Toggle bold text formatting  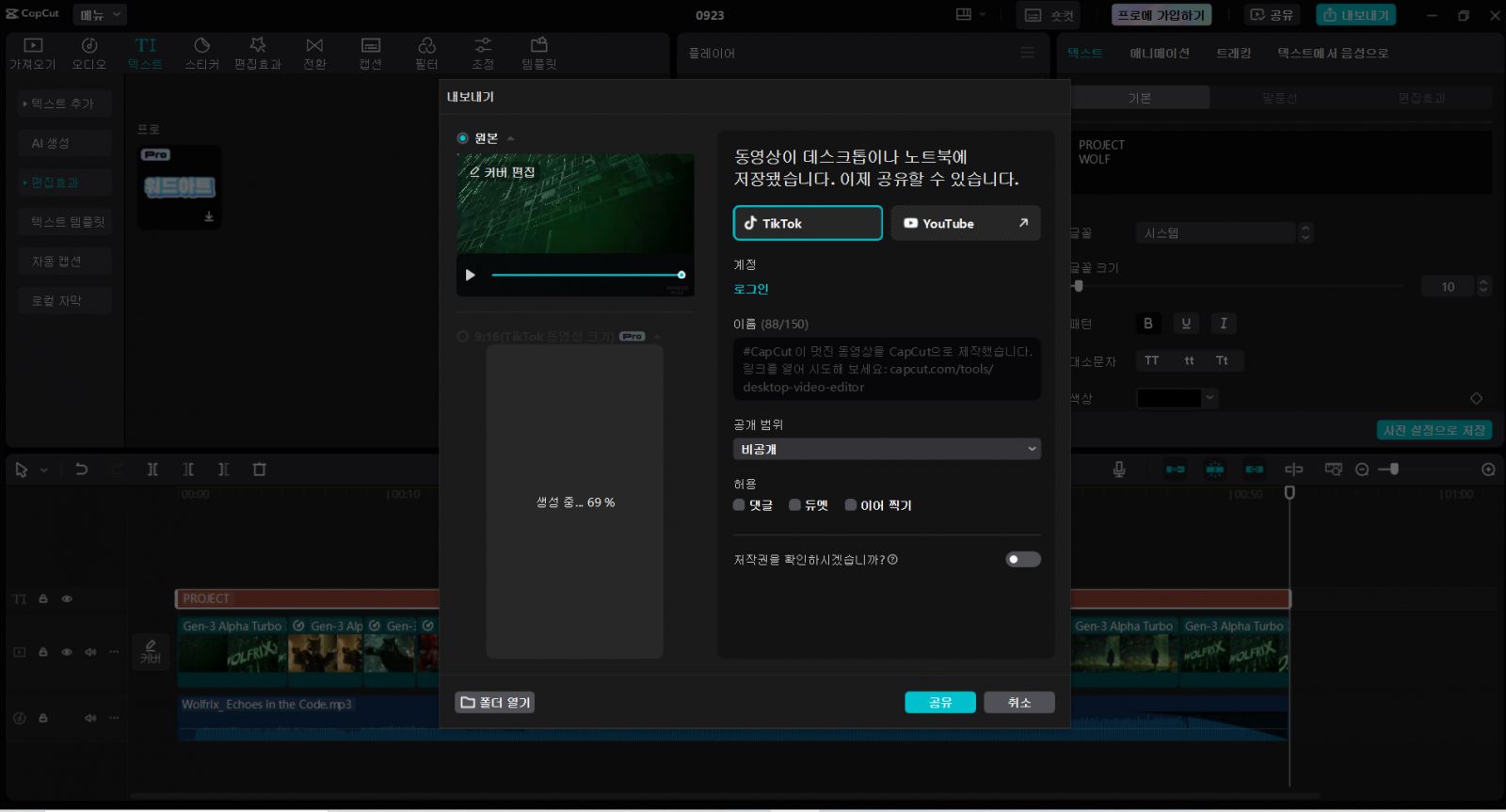click(x=1147, y=324)
